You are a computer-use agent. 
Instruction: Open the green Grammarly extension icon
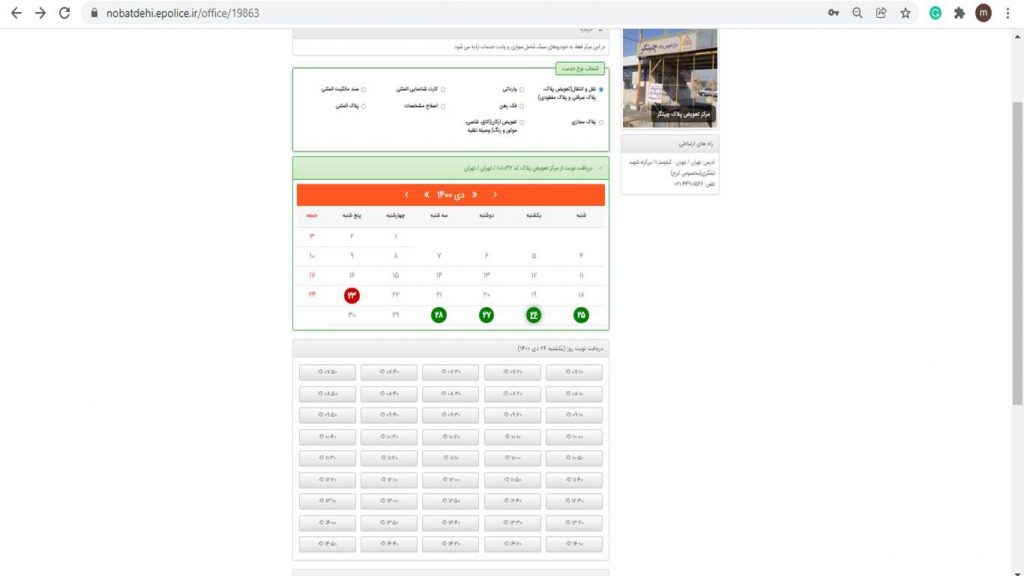click(x=935, y=13)
